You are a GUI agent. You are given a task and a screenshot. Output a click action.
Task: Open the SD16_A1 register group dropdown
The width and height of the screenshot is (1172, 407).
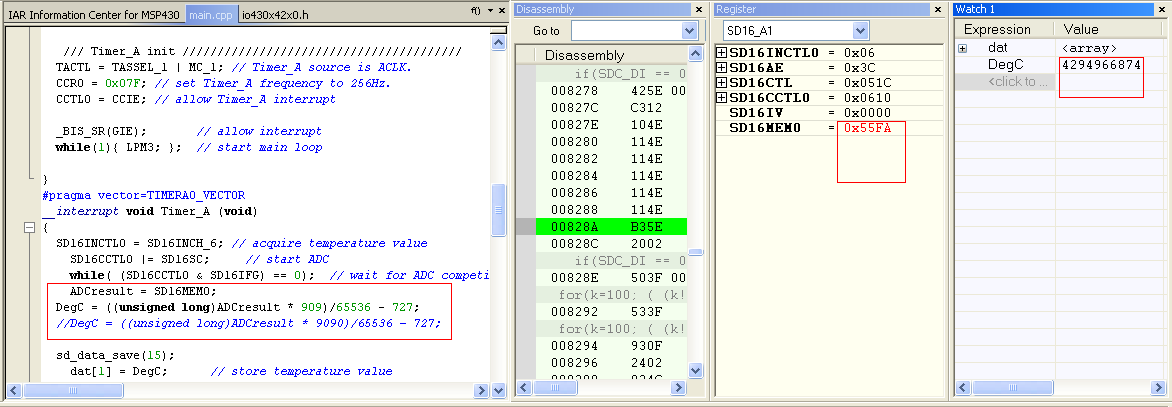861,31
